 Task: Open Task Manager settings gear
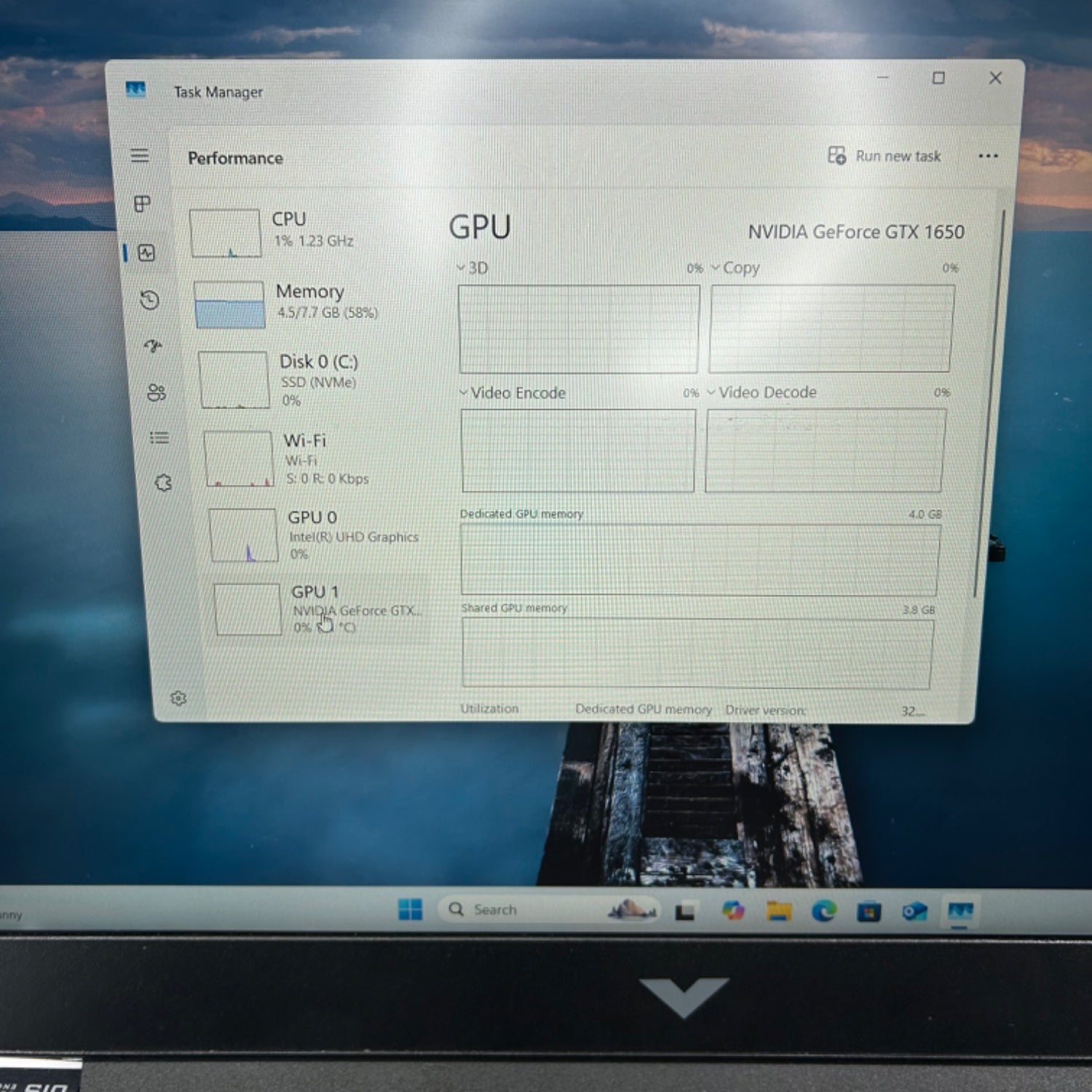click(x=178, y=698)
